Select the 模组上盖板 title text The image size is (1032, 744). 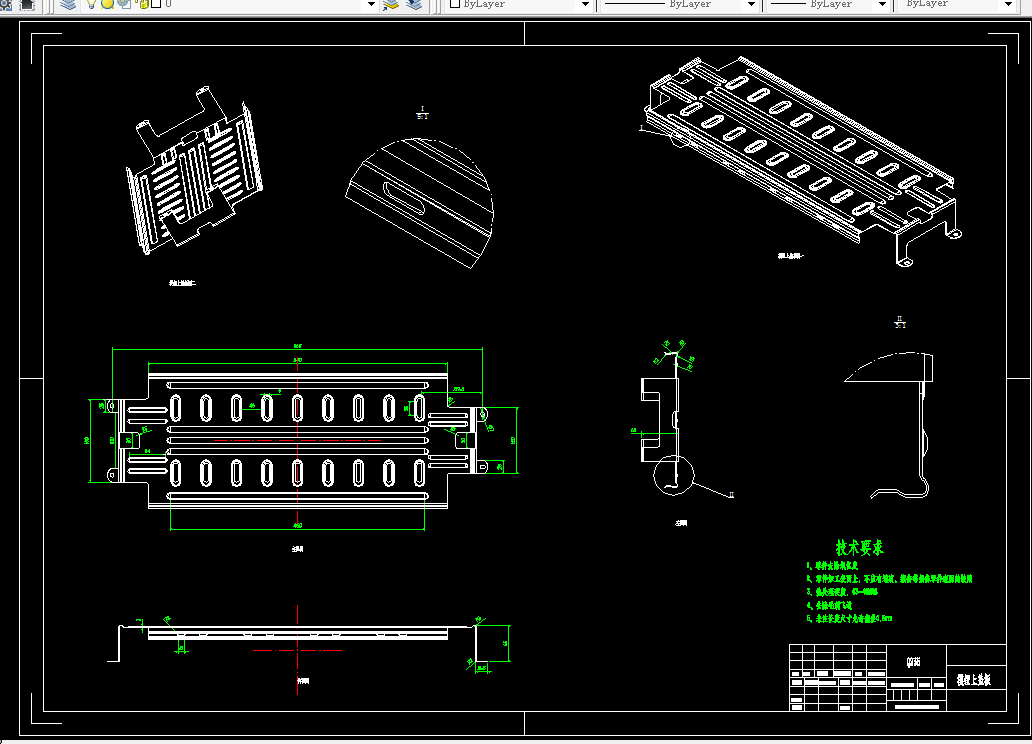[x=973, y=679]
